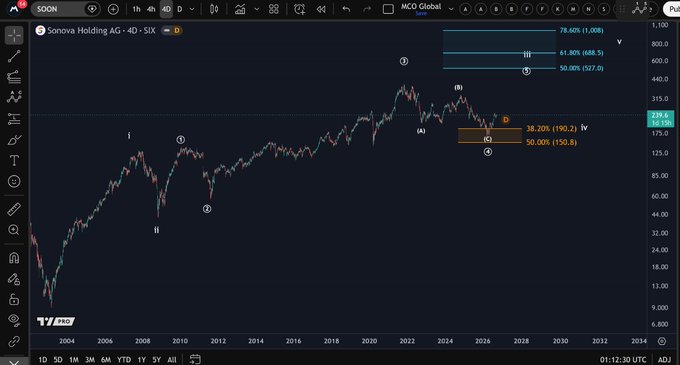
Task: Redo the last chart action
Action: 367,9
